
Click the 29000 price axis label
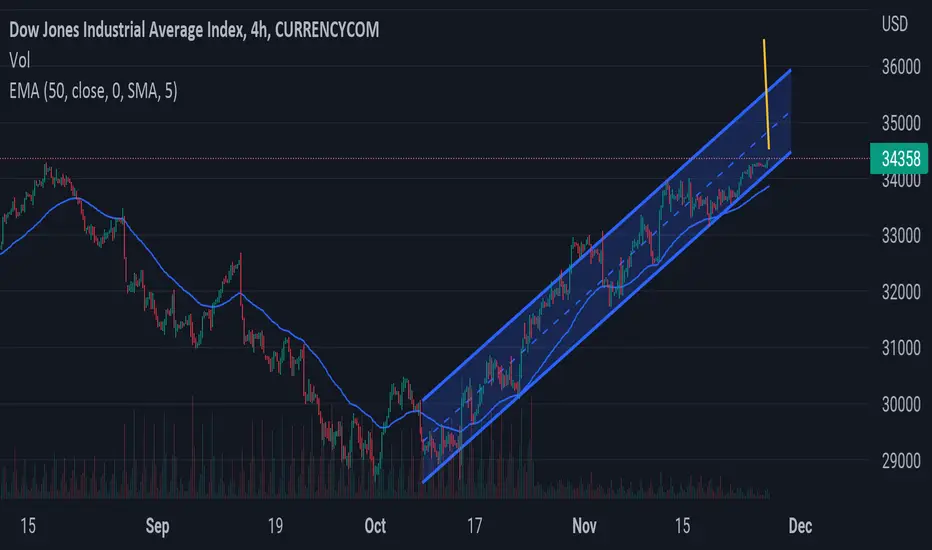(x=901, y=461)
